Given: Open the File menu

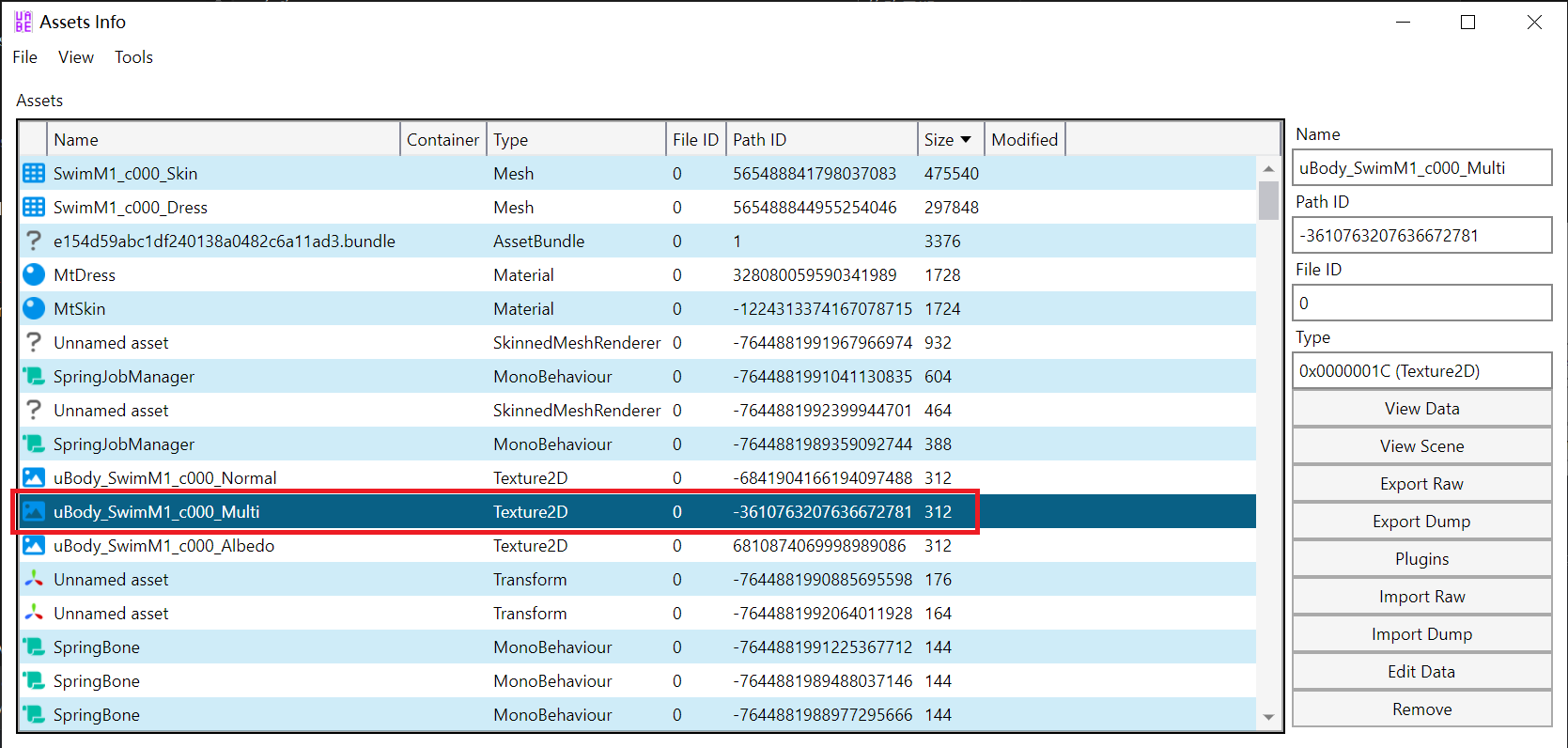Looking at the screenshot, I should (25, 57).
